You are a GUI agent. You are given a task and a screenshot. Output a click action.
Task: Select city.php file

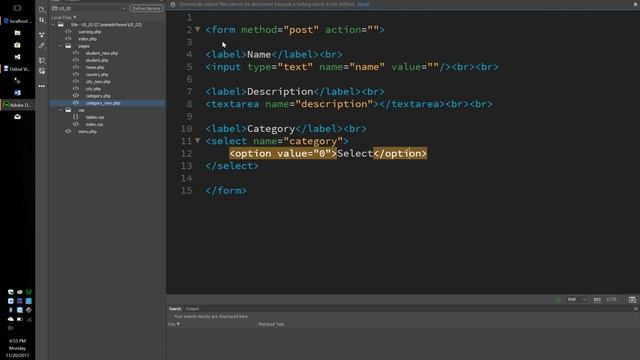coord(93,89)
